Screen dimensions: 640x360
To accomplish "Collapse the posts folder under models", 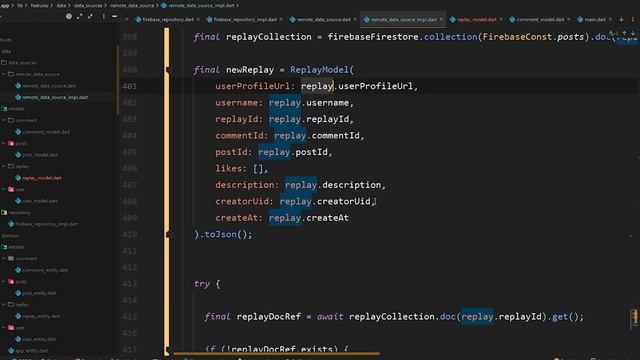I will click(4, 144).
